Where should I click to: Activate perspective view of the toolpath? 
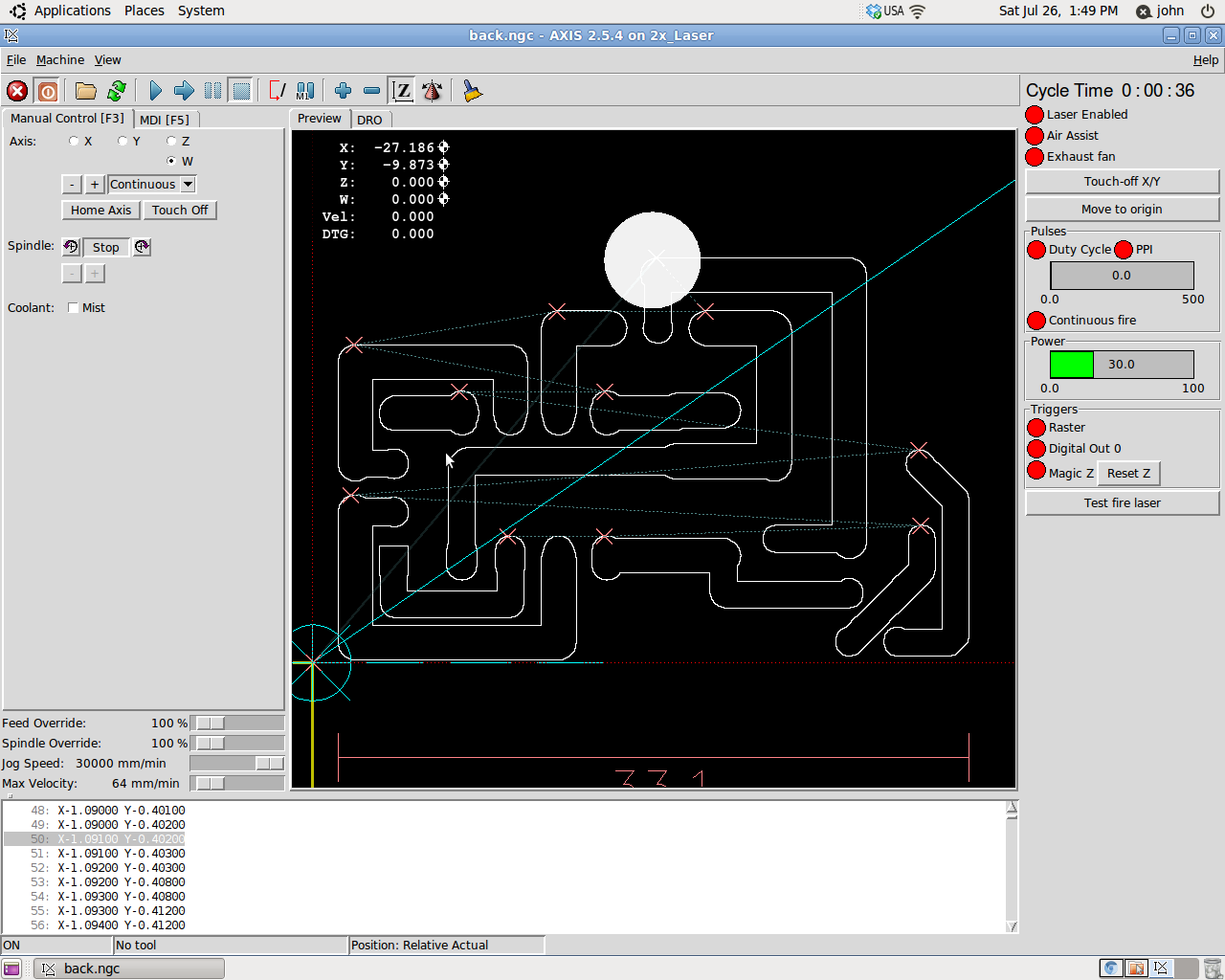click(432, 91)
